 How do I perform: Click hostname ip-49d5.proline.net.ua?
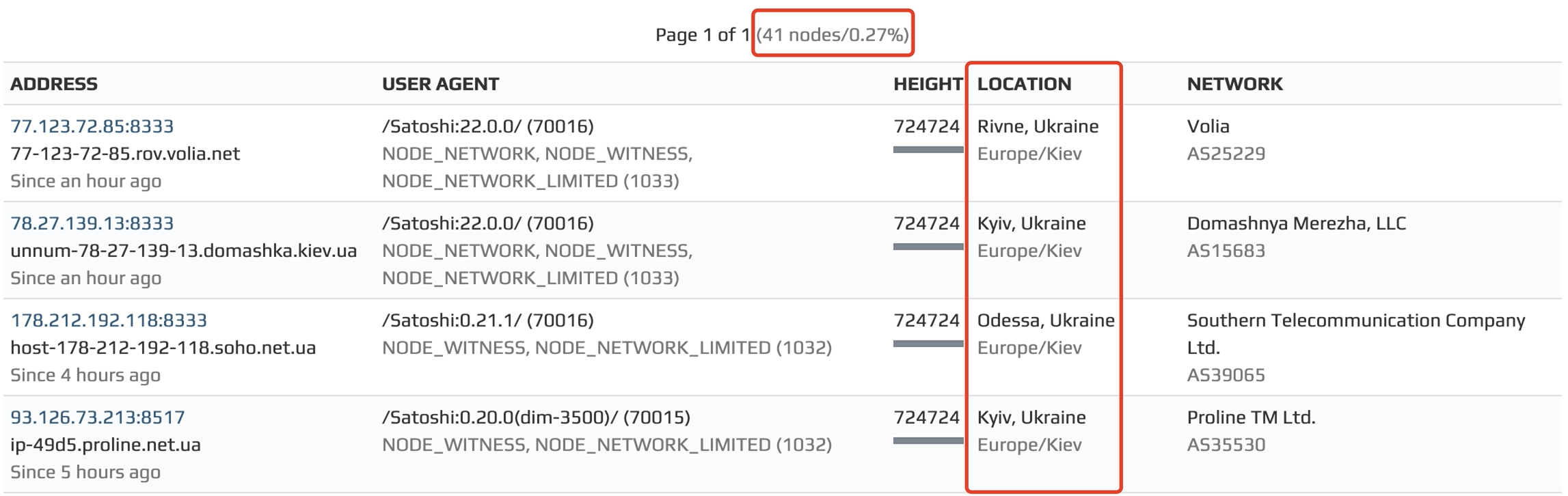105,445
